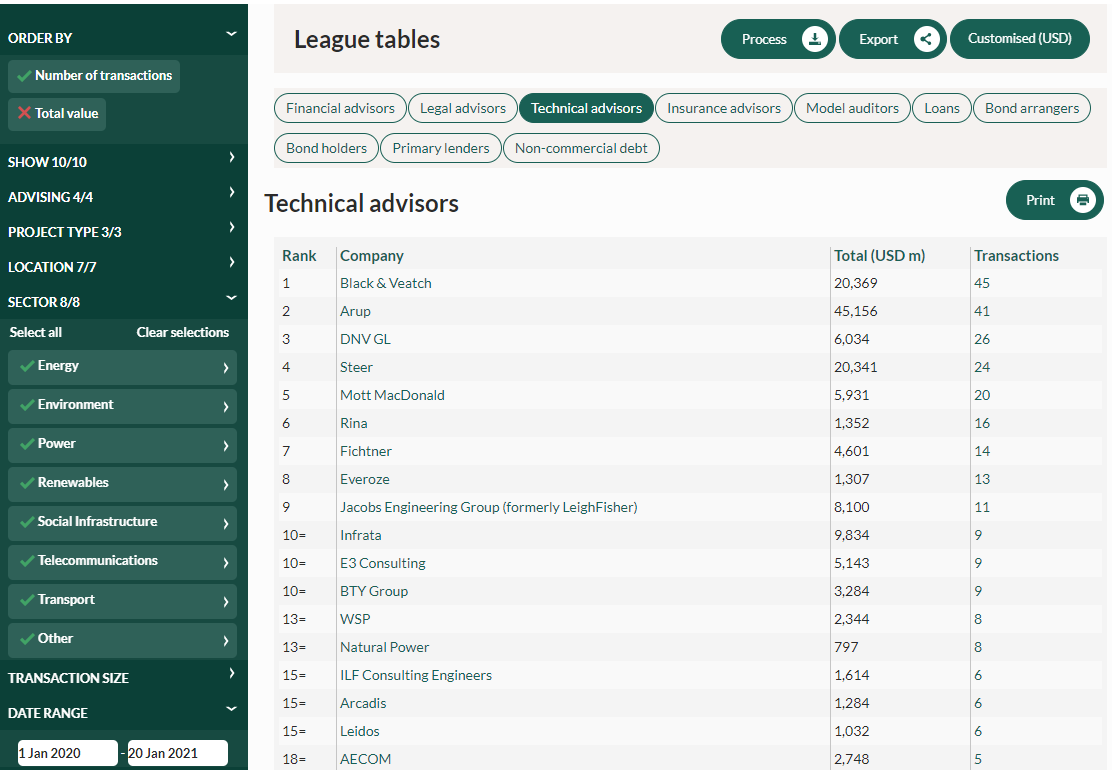This screenshot has height=770, width=1112.
Task: Expand the TRANSACTION SIZE section
Action: 231,673
